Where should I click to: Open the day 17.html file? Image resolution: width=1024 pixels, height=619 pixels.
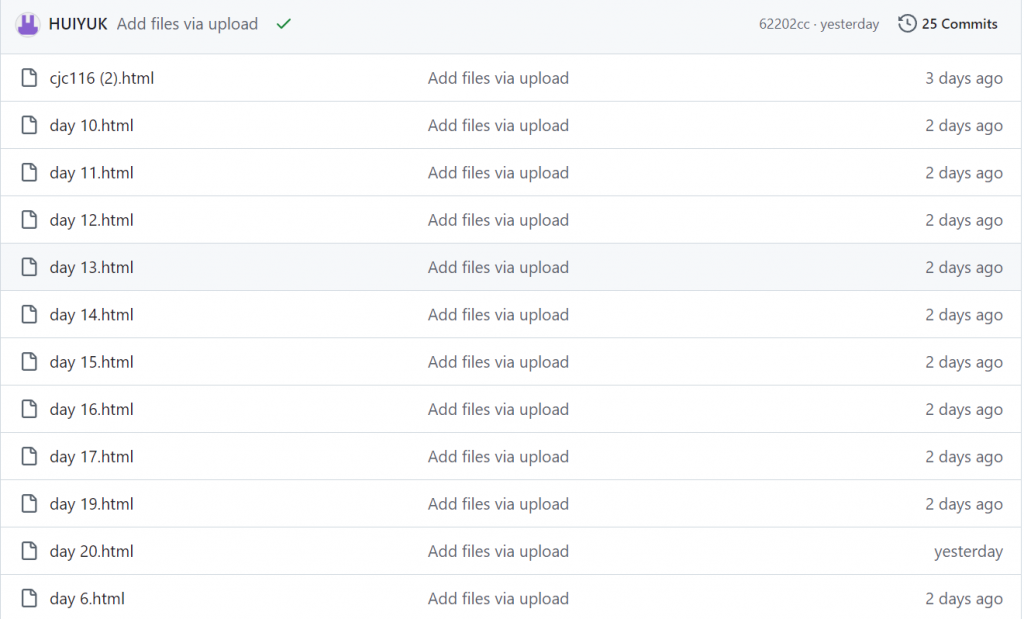pyautogui.click(x=91, y=456)
